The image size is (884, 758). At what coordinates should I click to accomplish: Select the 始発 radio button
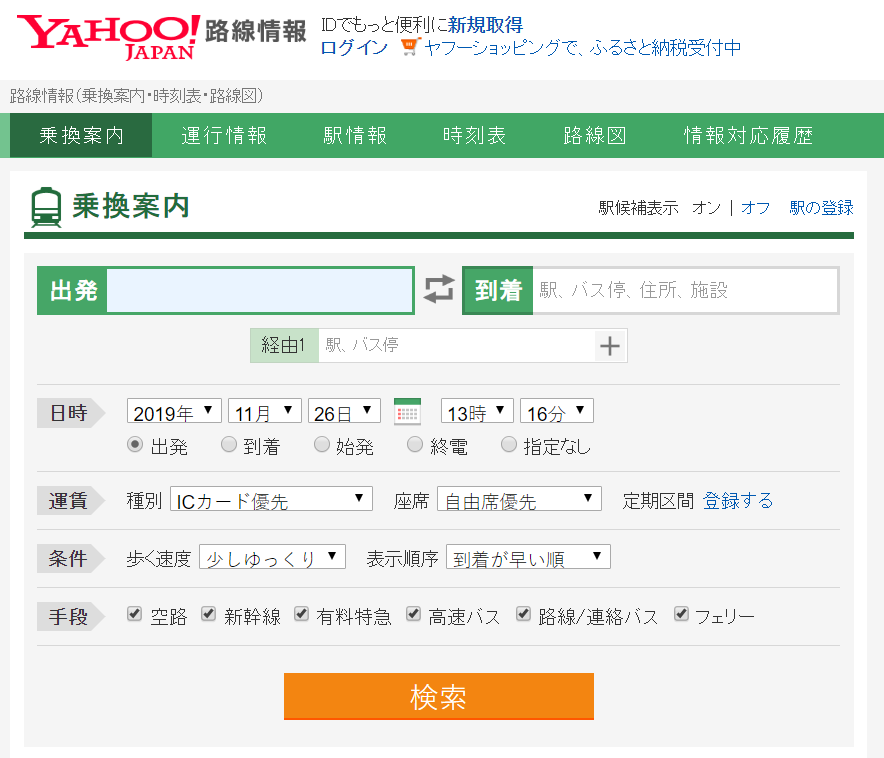point(321,445)
